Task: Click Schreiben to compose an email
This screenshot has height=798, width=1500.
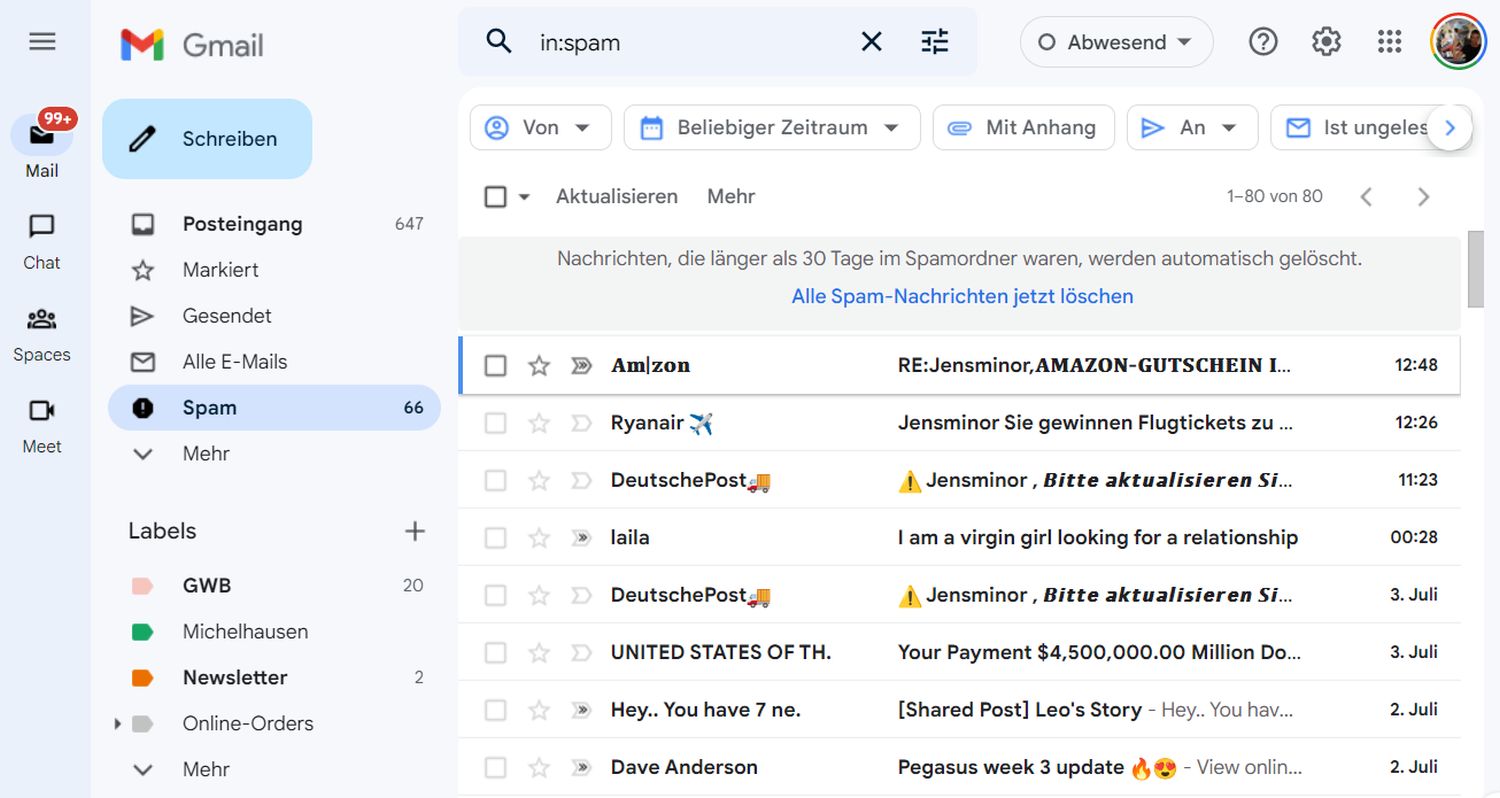Action: coord(208,139)
